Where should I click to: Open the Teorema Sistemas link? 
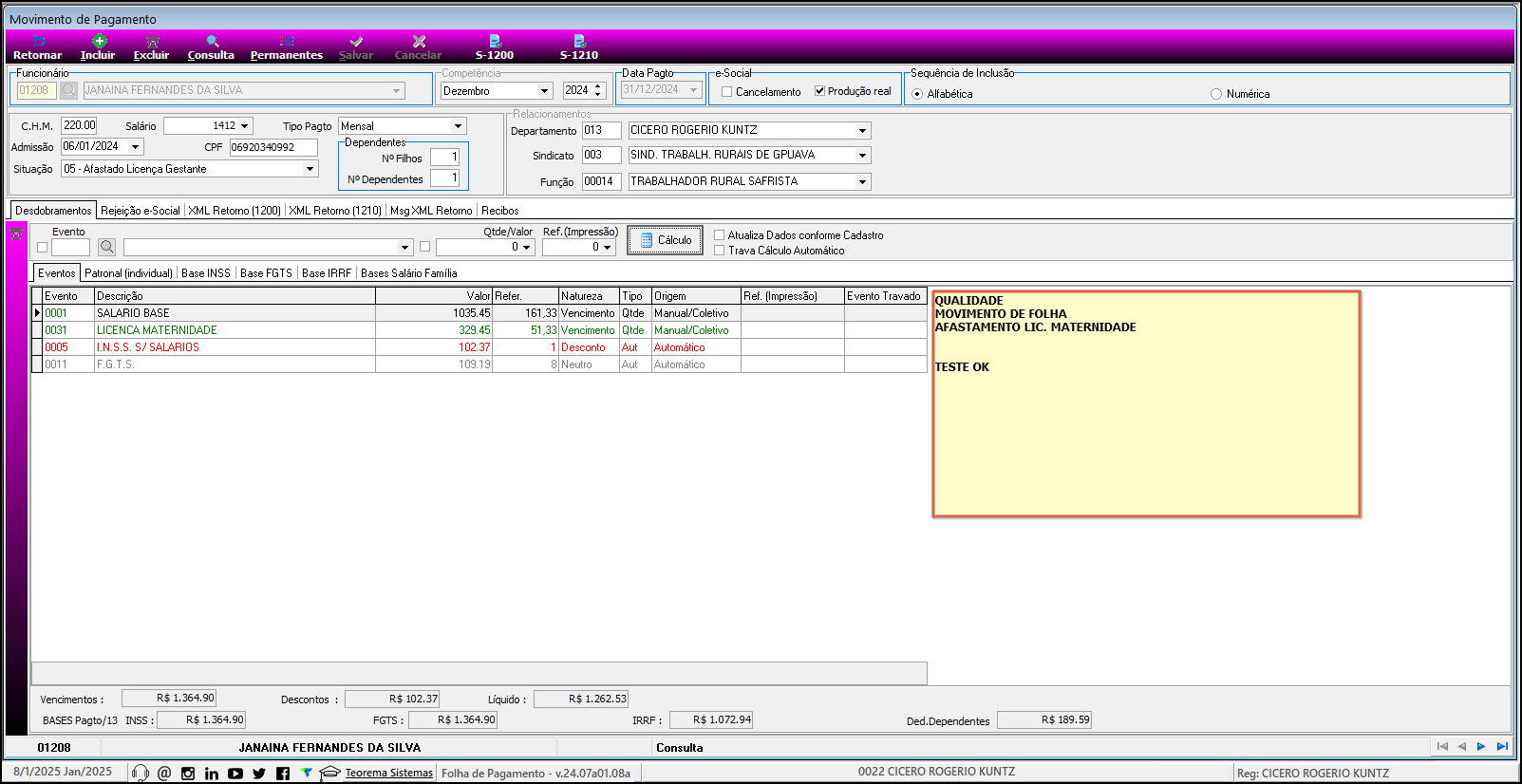pyautogui.click(x=389, y=773)
